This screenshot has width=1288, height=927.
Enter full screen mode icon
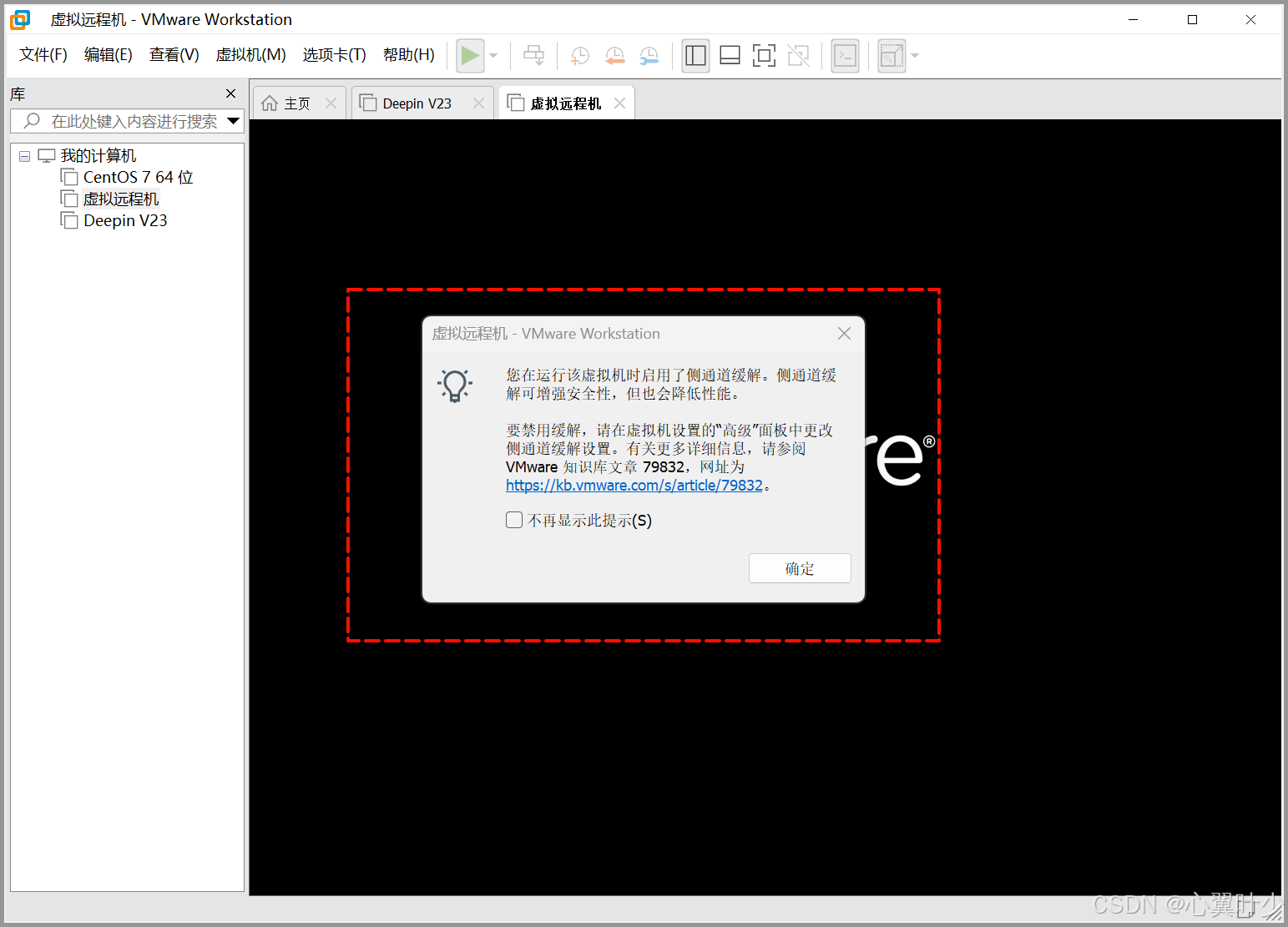(764, 56)
